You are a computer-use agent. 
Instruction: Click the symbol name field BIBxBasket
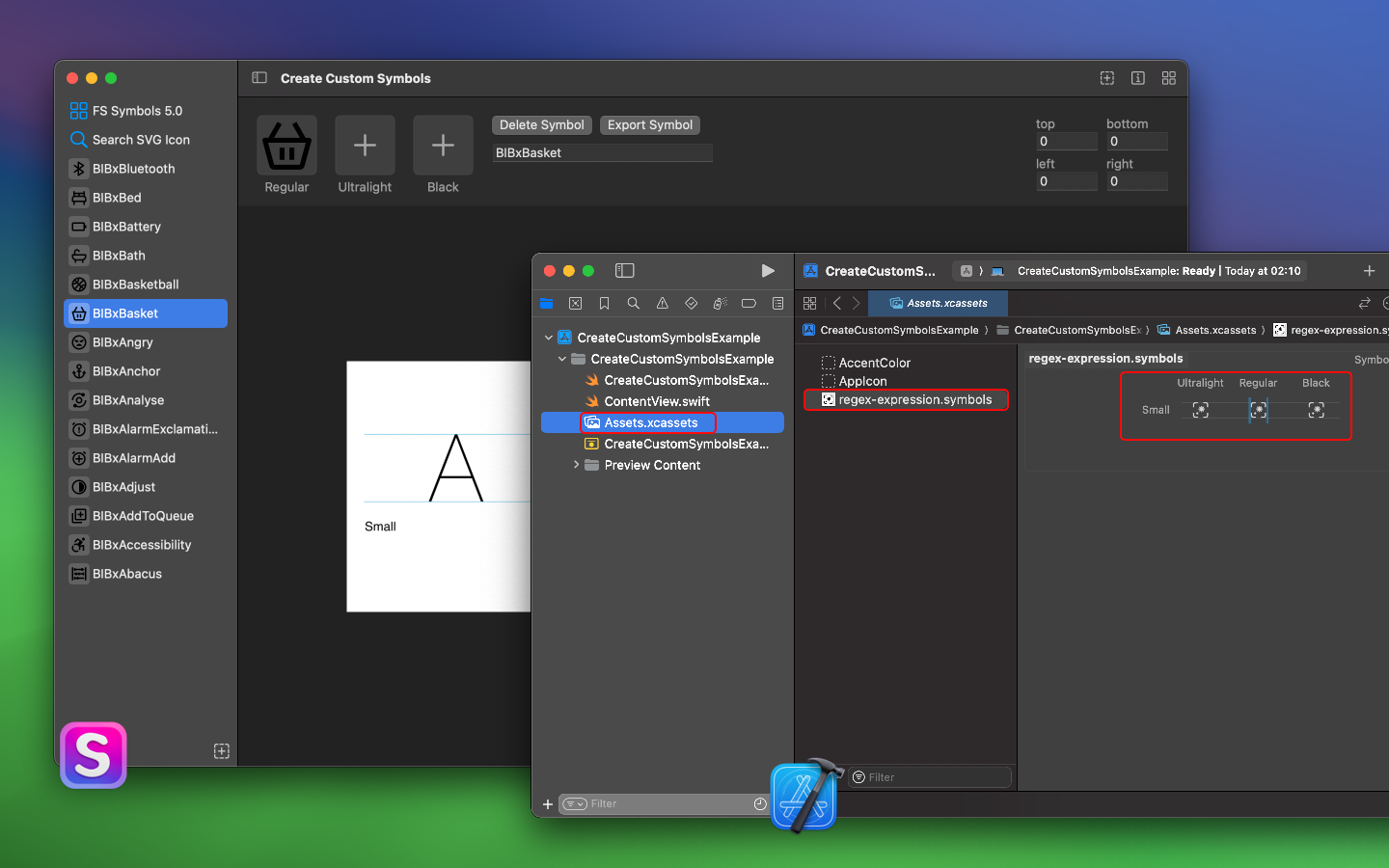point(603,152)
